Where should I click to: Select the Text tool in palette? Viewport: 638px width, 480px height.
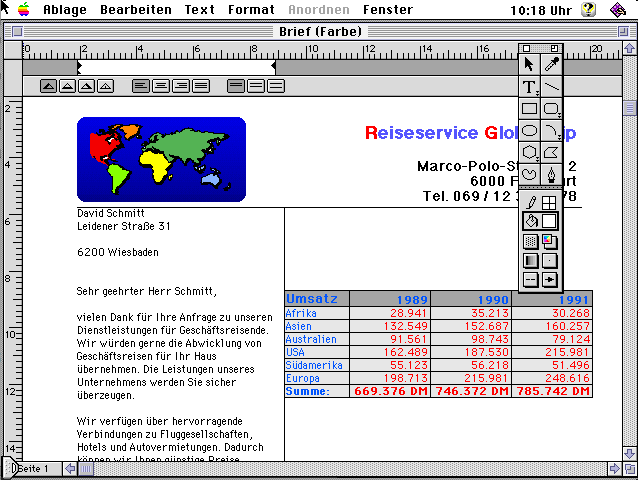click(529, 87)
